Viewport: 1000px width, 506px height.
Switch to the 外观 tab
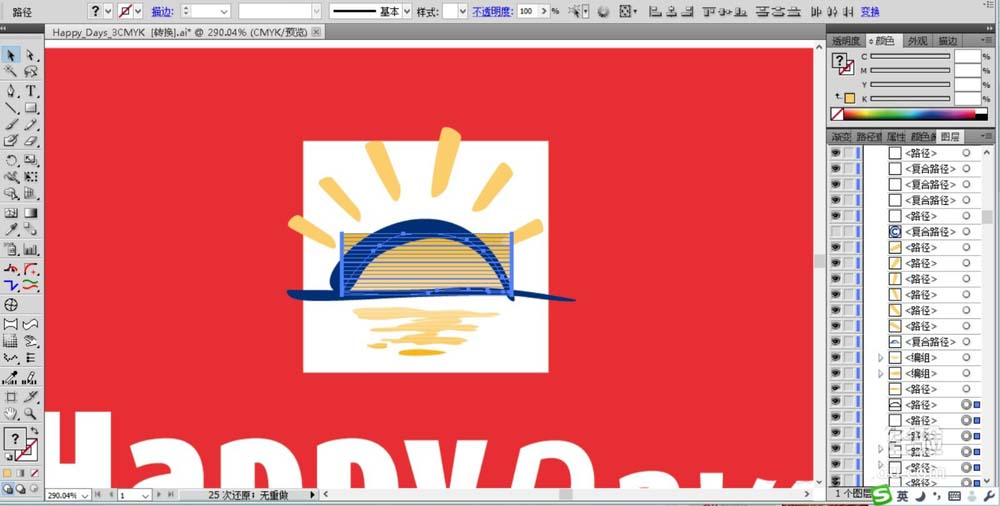point(917,41)
